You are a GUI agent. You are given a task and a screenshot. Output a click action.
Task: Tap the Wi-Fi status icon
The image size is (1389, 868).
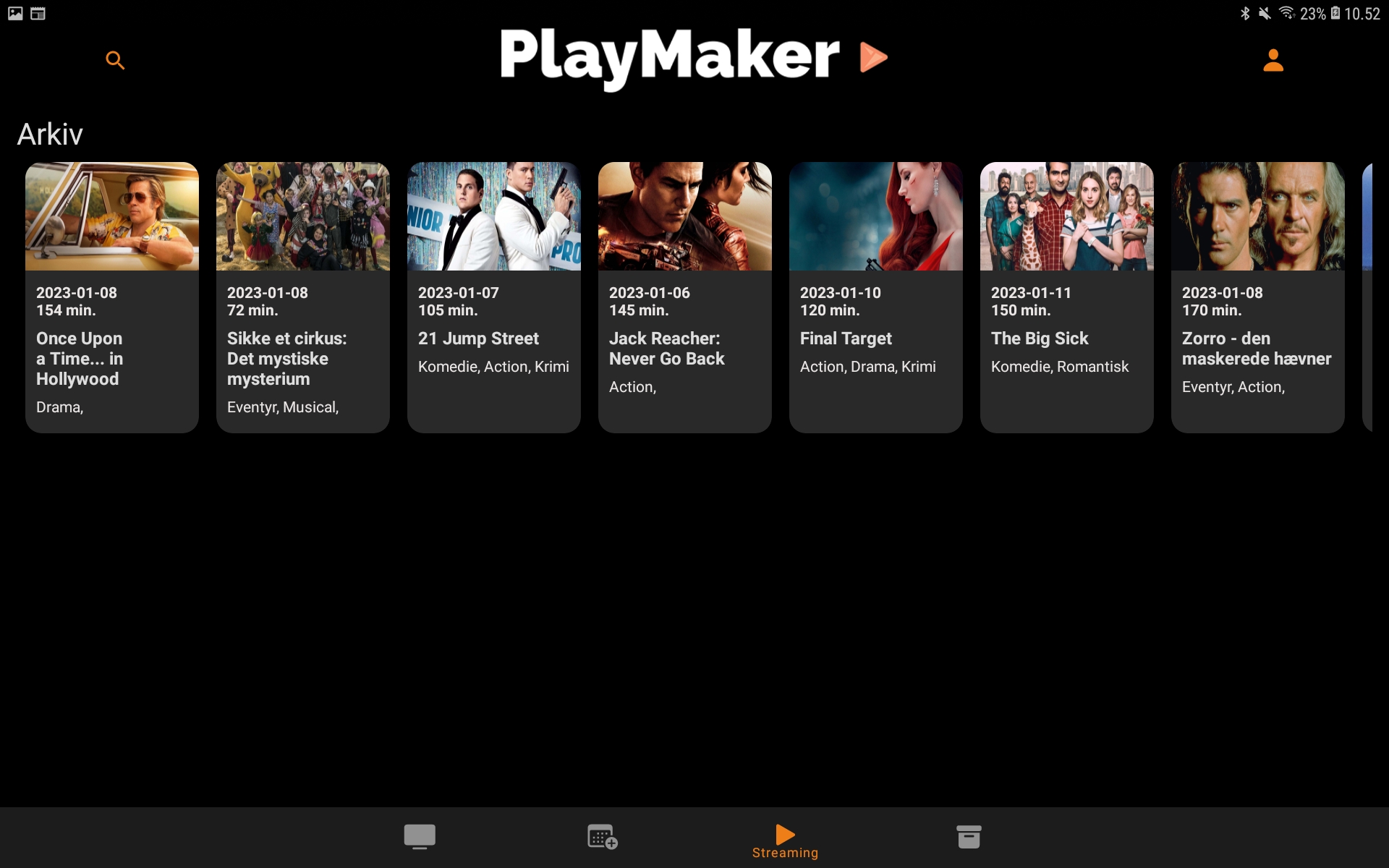coord(1286,13)
